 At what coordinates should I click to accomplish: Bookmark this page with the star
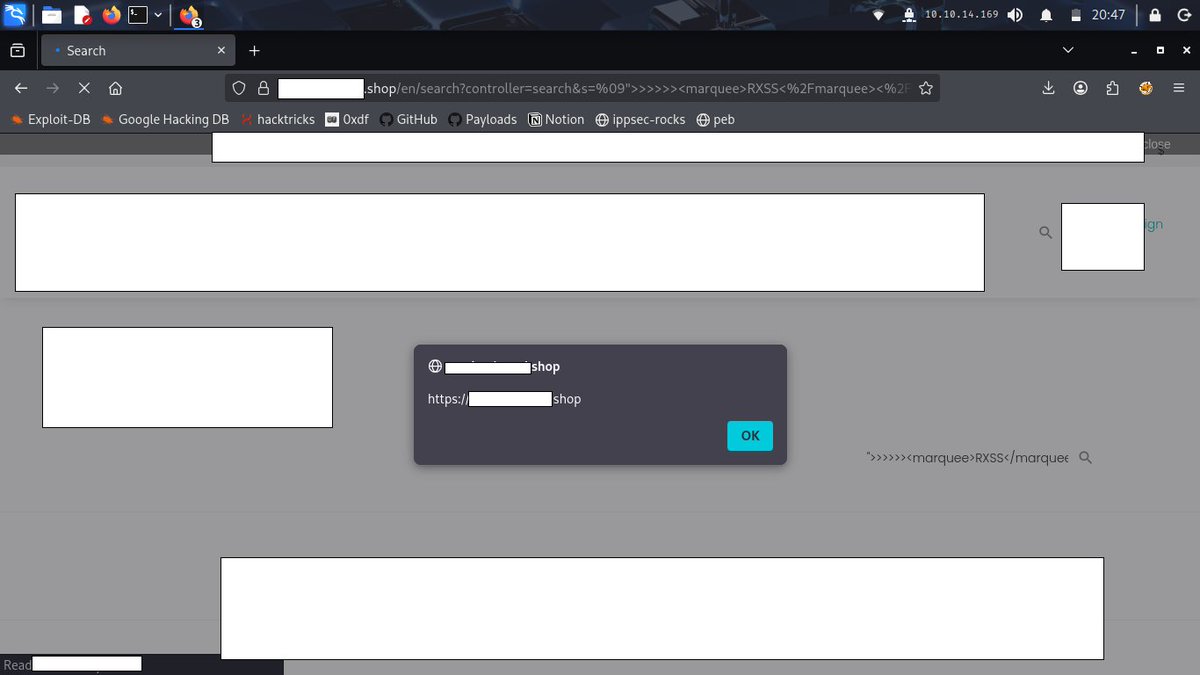tap(926, 88)
